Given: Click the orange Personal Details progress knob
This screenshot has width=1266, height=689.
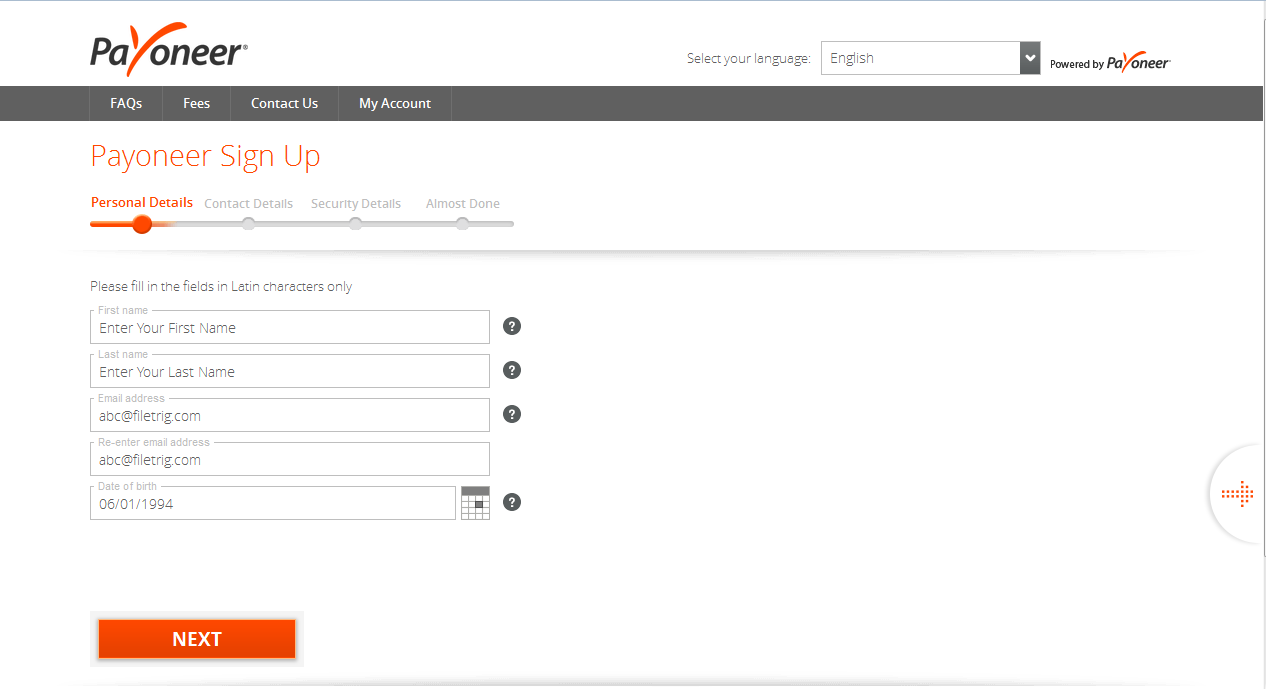Looking at the screenshot, I should [x=142, y=224].
